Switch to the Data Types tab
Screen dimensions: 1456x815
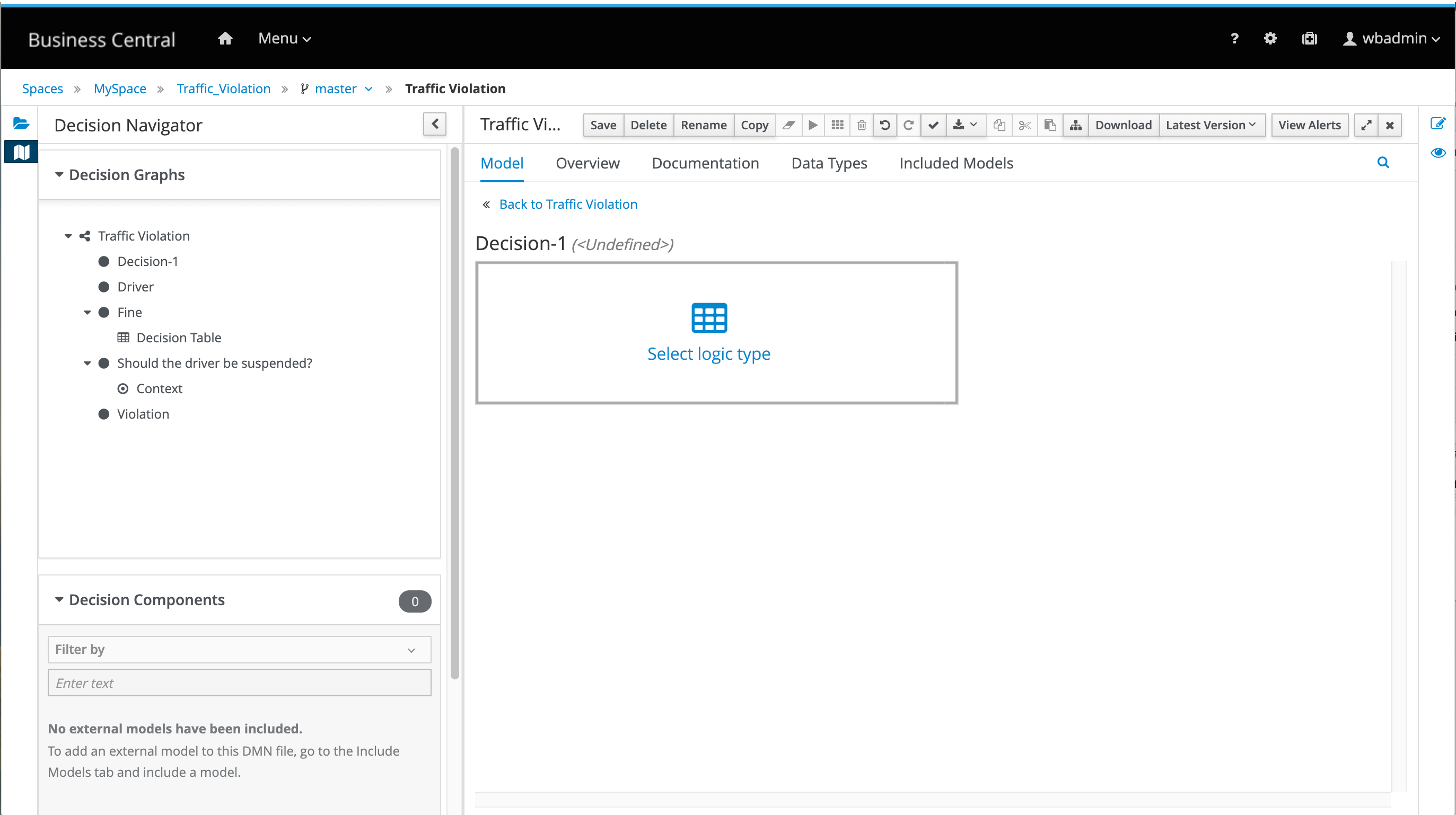click(x=829, y=163)
